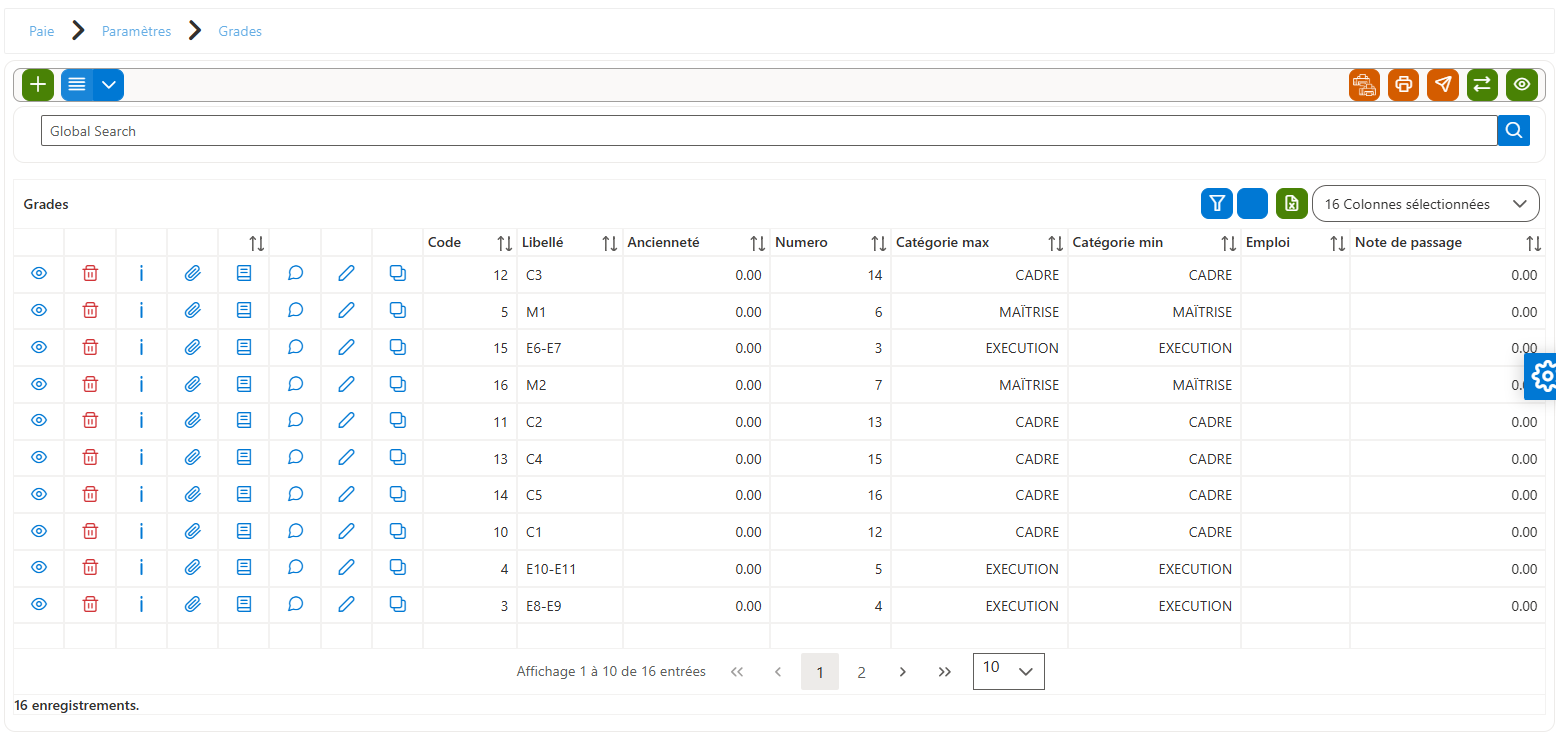Go to Paramètres in breadcrumb

(136, 31)
